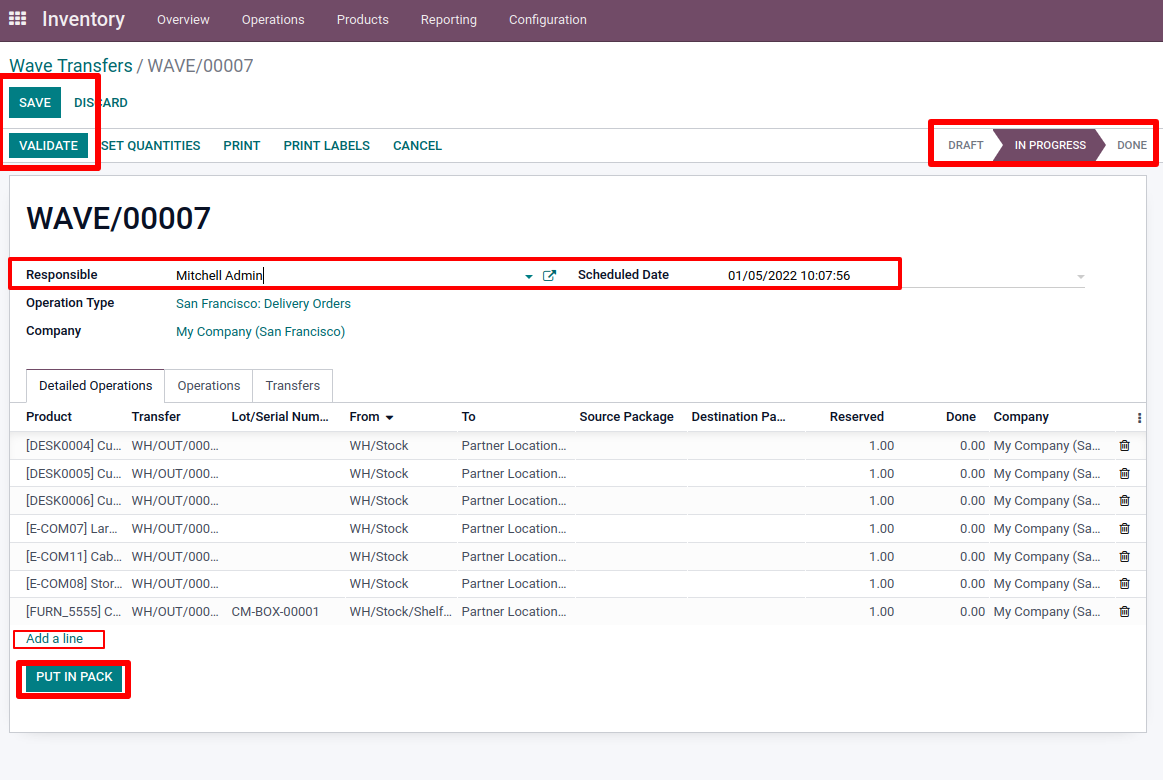Select the [DESK0006] product cell
The width and height of the screenshot is (1163, 780).
(x=73, y=501)
